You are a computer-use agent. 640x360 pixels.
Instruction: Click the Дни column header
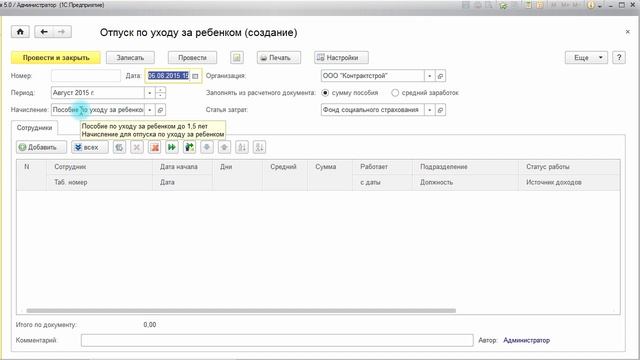pos(238,167)
